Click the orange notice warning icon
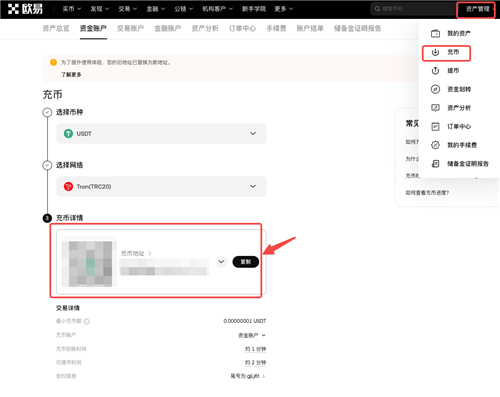This screenshot has height=397, width=500. 53,62
